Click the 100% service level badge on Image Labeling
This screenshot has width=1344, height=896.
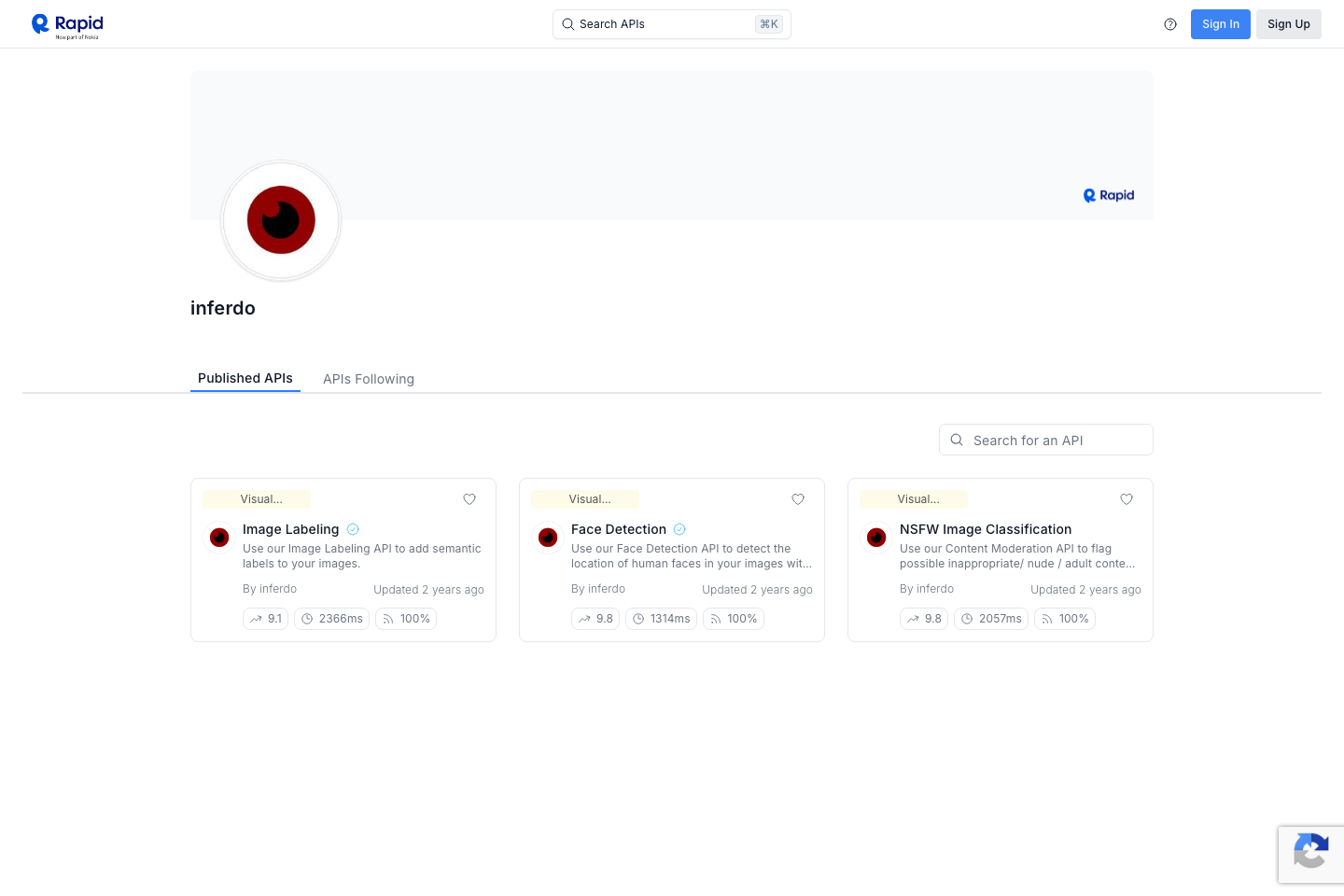pos(406,618)
